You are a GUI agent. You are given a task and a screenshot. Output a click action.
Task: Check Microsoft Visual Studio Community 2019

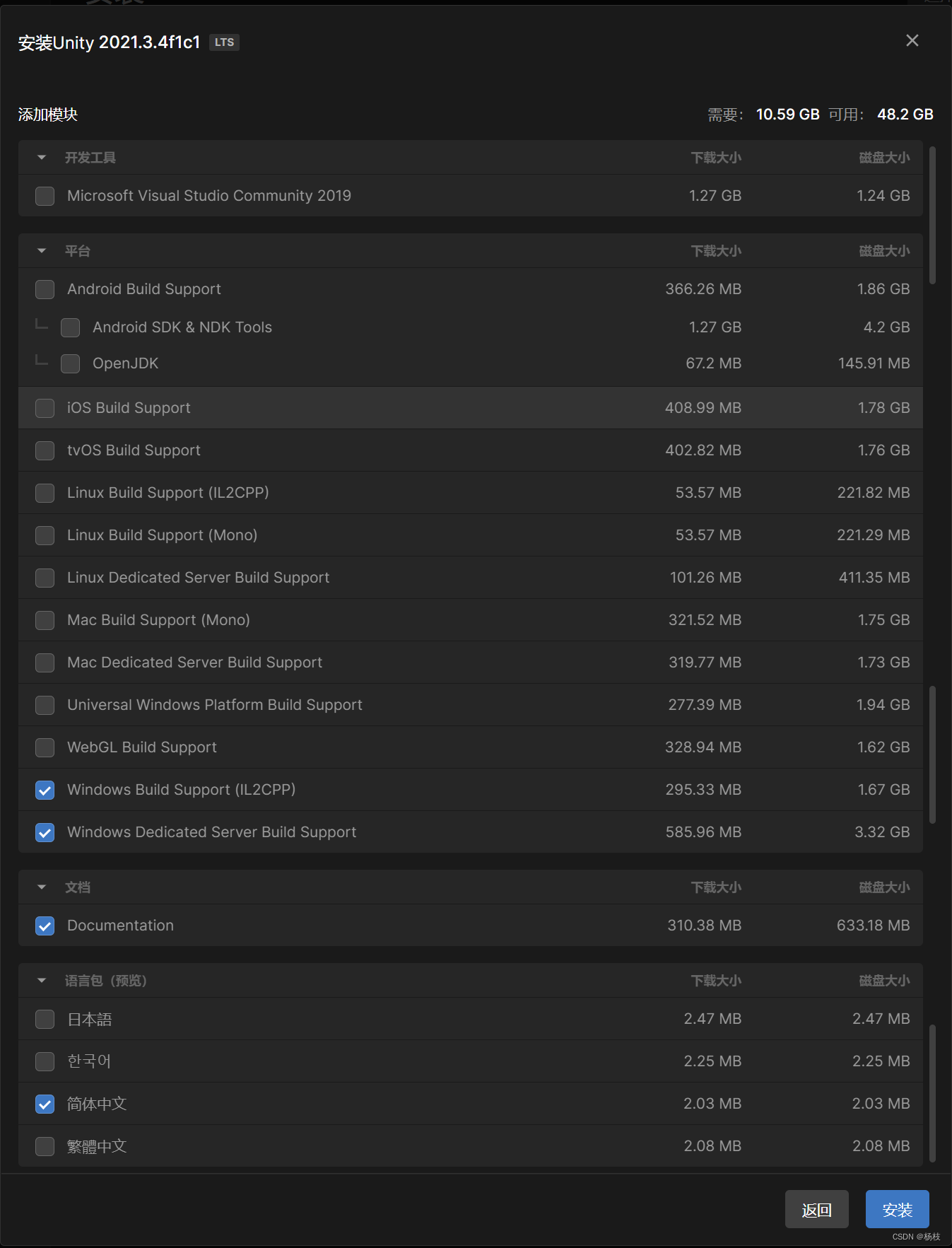[45, 196]
